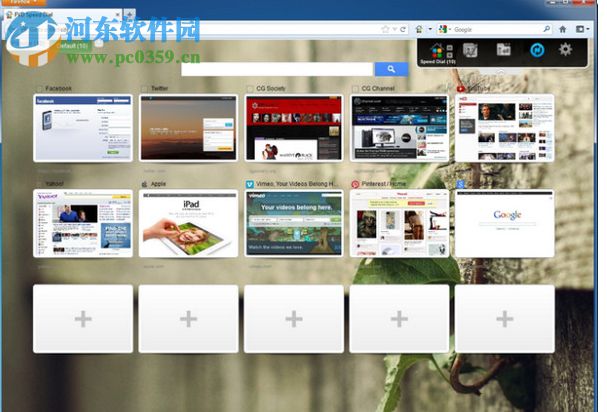Open the YouTube dial thumbnail
Viewport: 607px width, 412px height.
point(504,128)
